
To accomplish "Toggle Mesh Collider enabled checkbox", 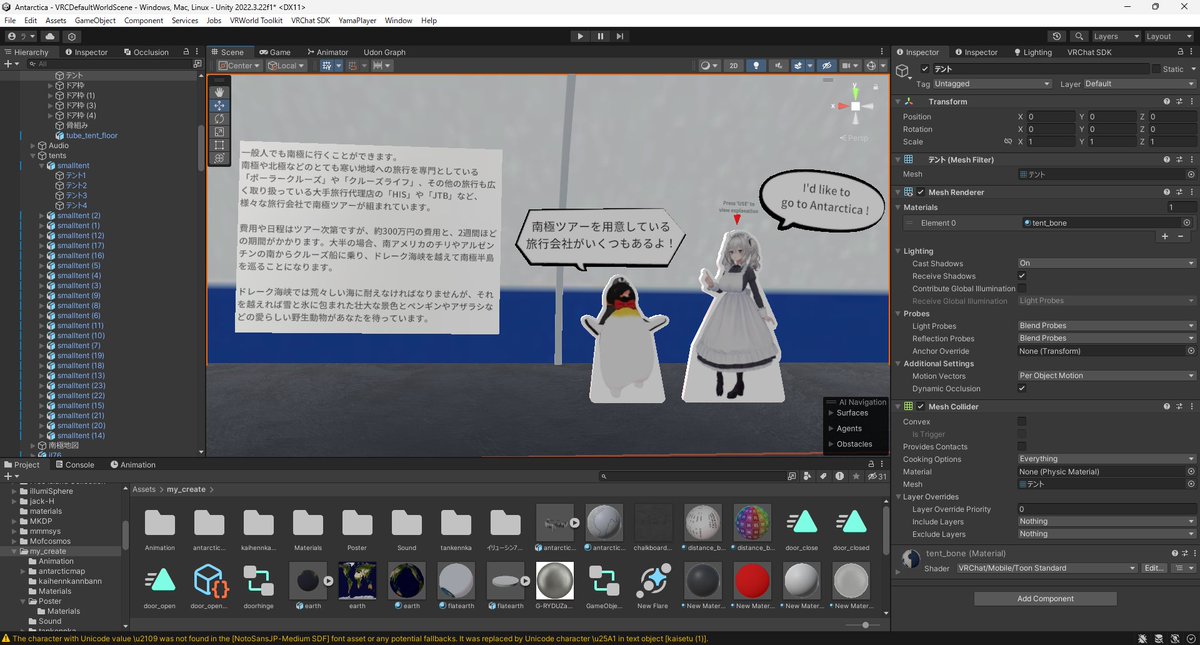I will pos(921,407).
